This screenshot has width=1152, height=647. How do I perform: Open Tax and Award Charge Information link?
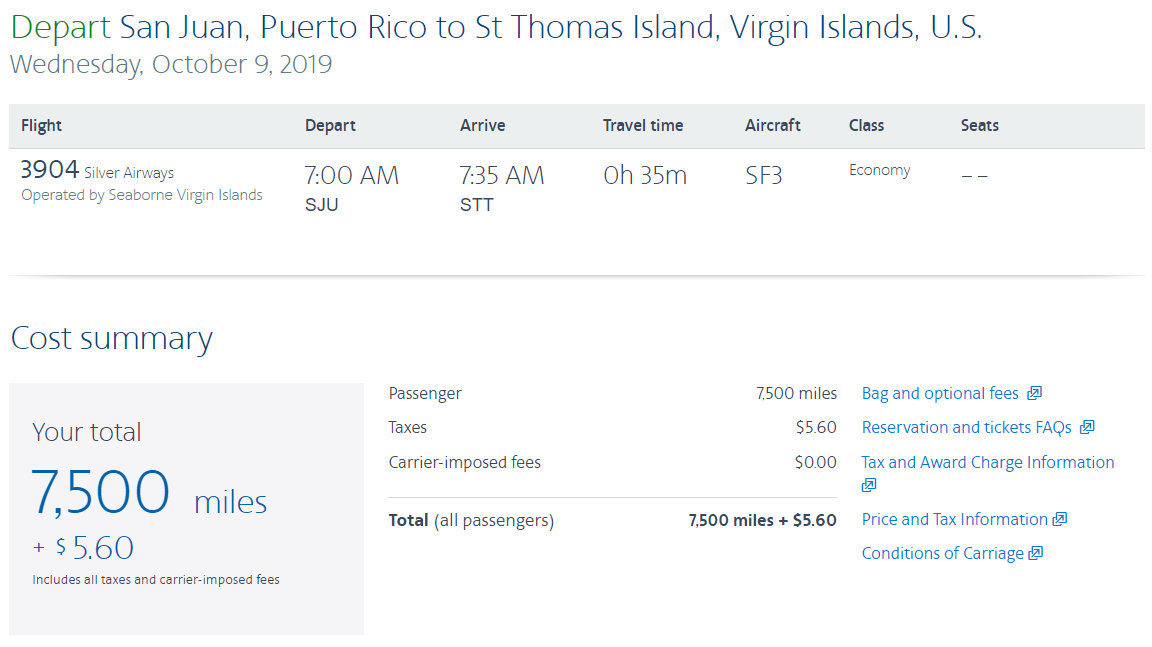pos(987,462)
